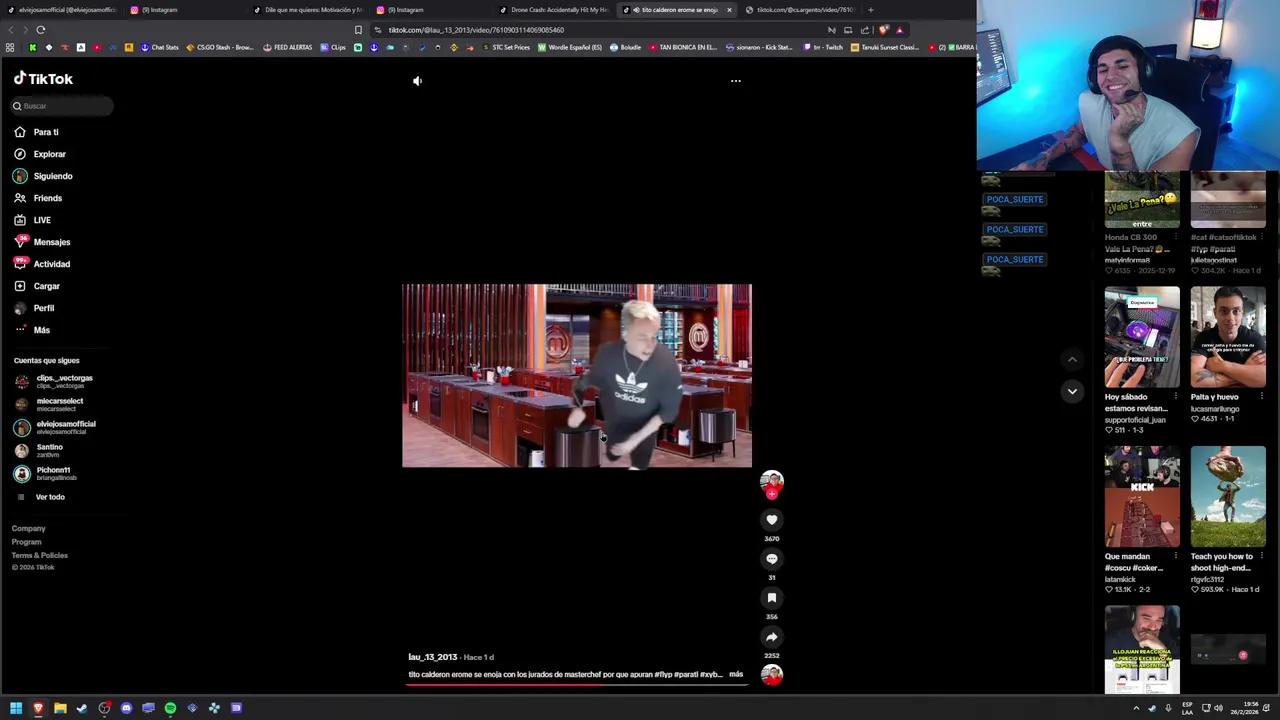Open the LIVE section
1280x720 pixels.
point(42,220)
